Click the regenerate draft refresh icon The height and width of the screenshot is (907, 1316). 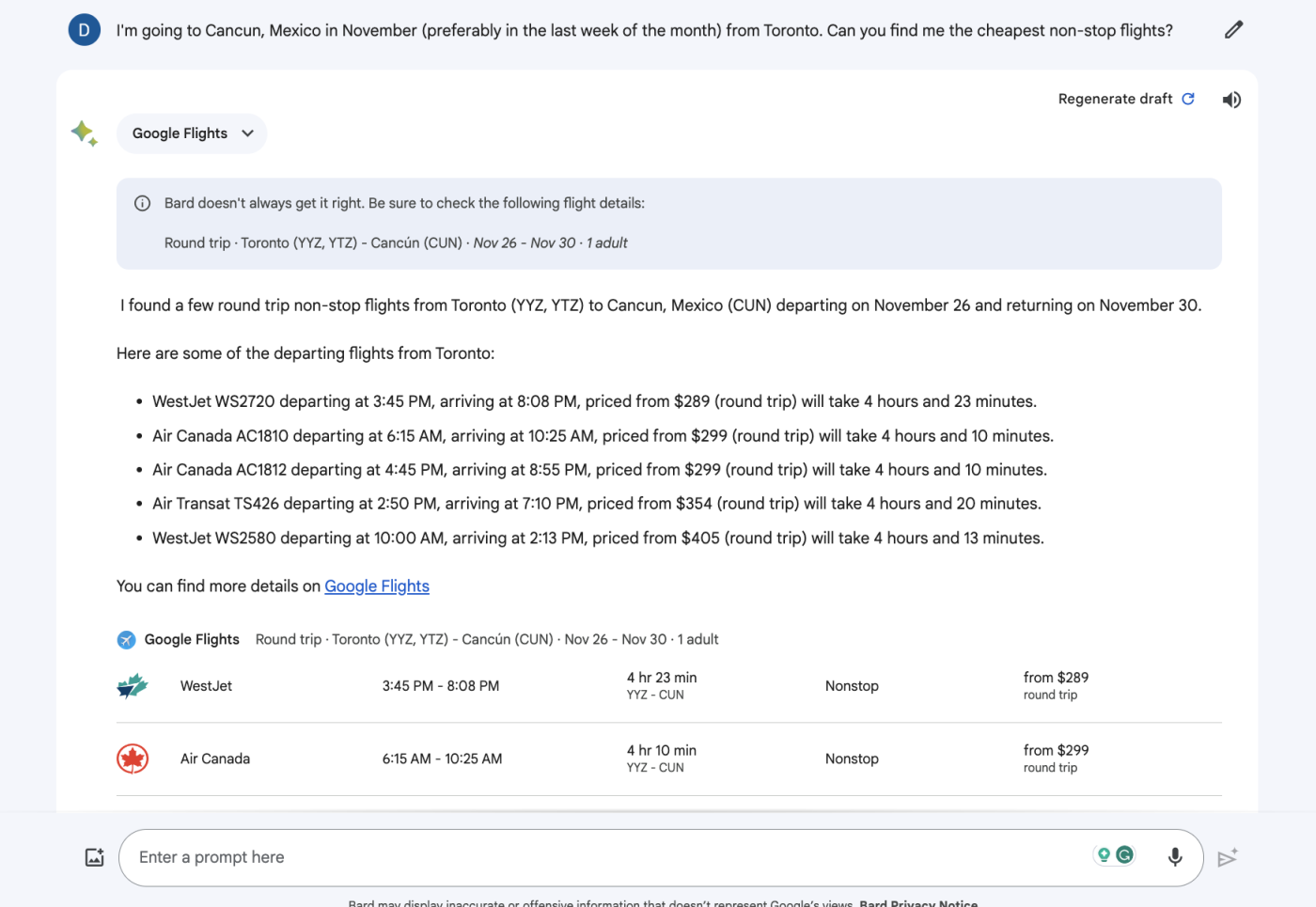click(x=1188, y=99)
